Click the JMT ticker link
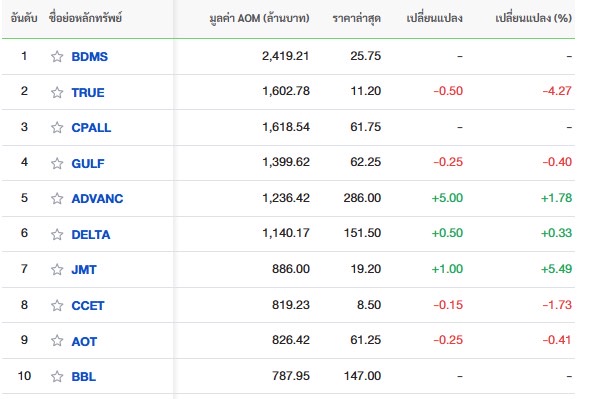This screenshot has height=399, width=593. pyautogui.click(x=84, y=270)
